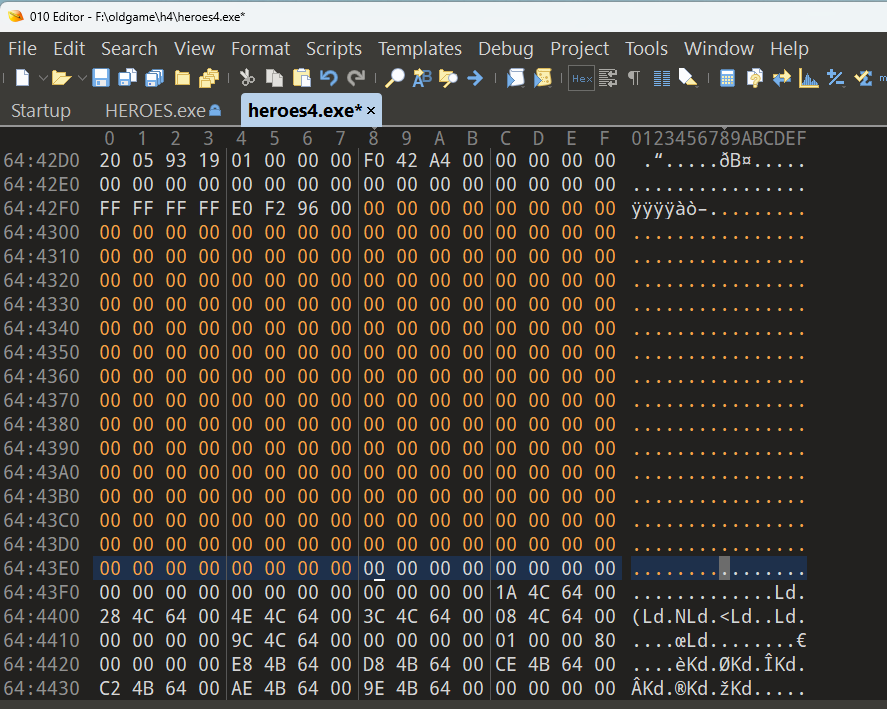The image size is (887, 709).
Task: Open the Format menu
Action: [260, 49]
